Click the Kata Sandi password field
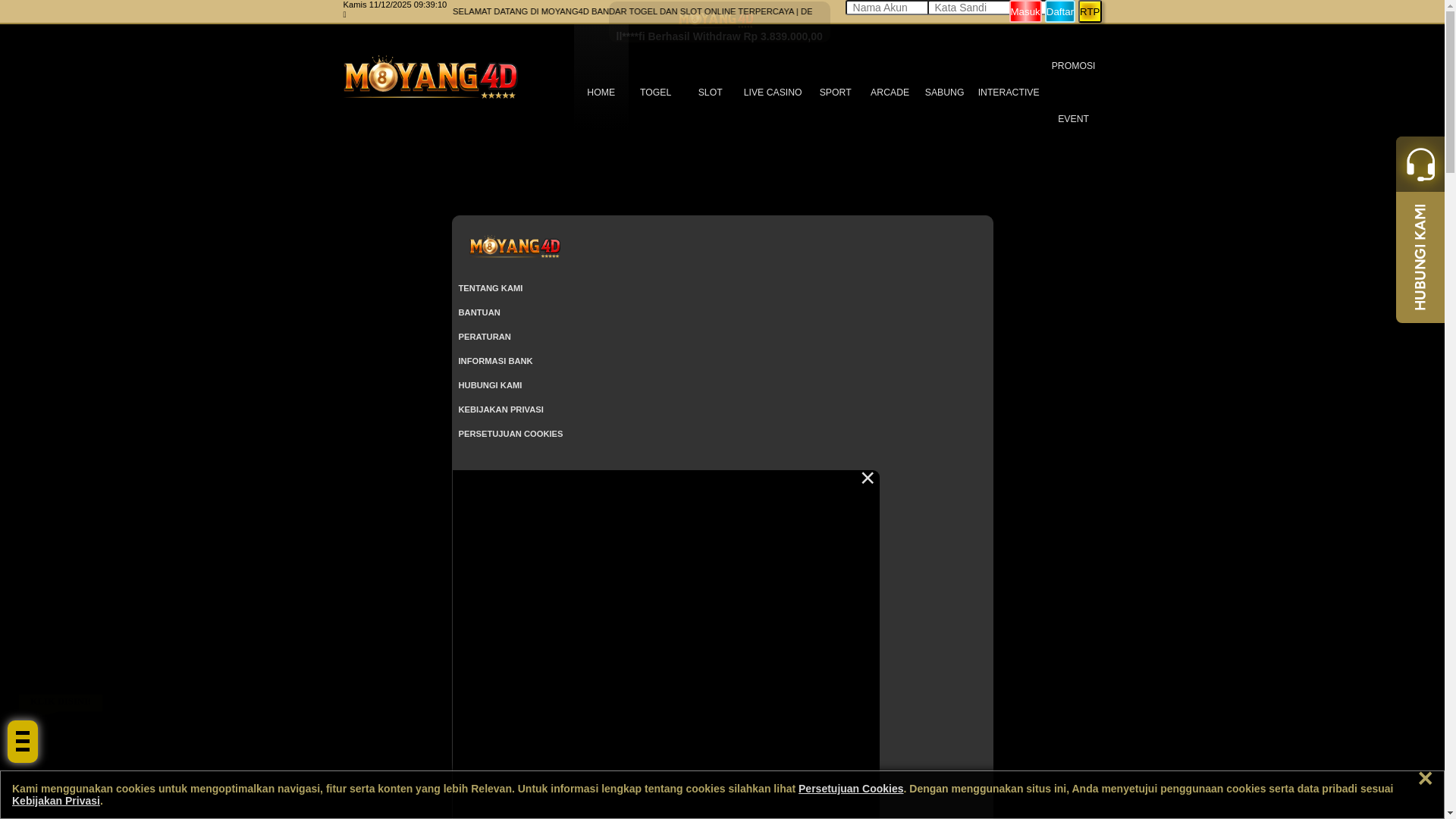 click(969, 8)
